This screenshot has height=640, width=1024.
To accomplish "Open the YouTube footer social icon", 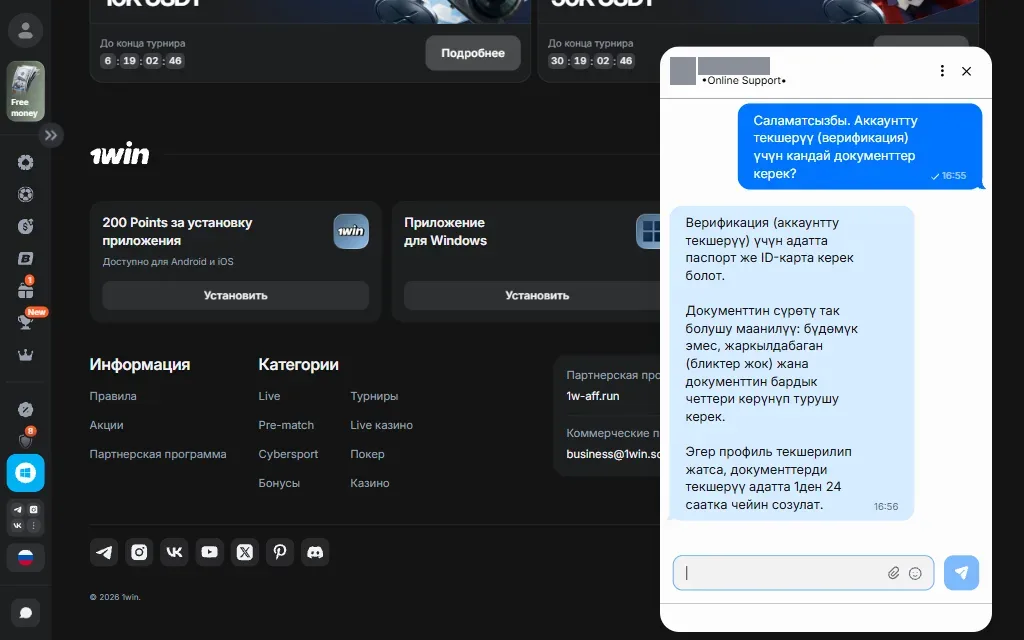I will [x=210, y=552].
